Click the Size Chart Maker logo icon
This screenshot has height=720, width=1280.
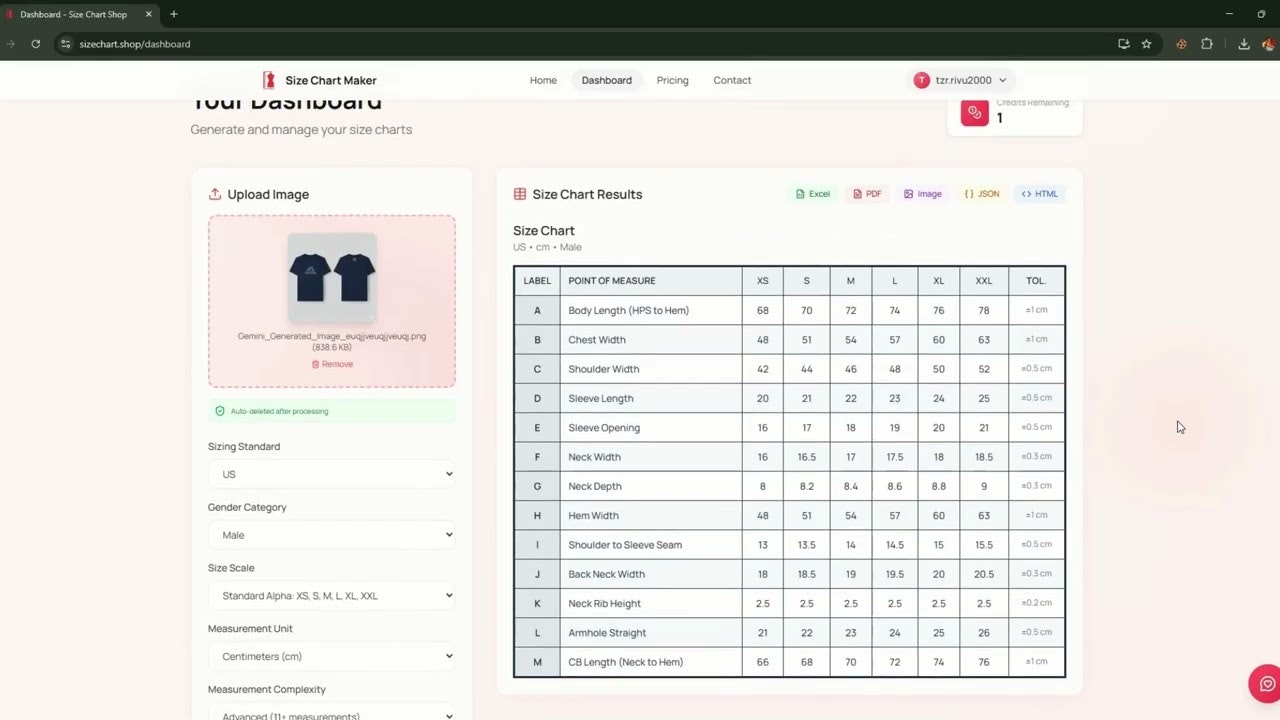click(268, 80)
